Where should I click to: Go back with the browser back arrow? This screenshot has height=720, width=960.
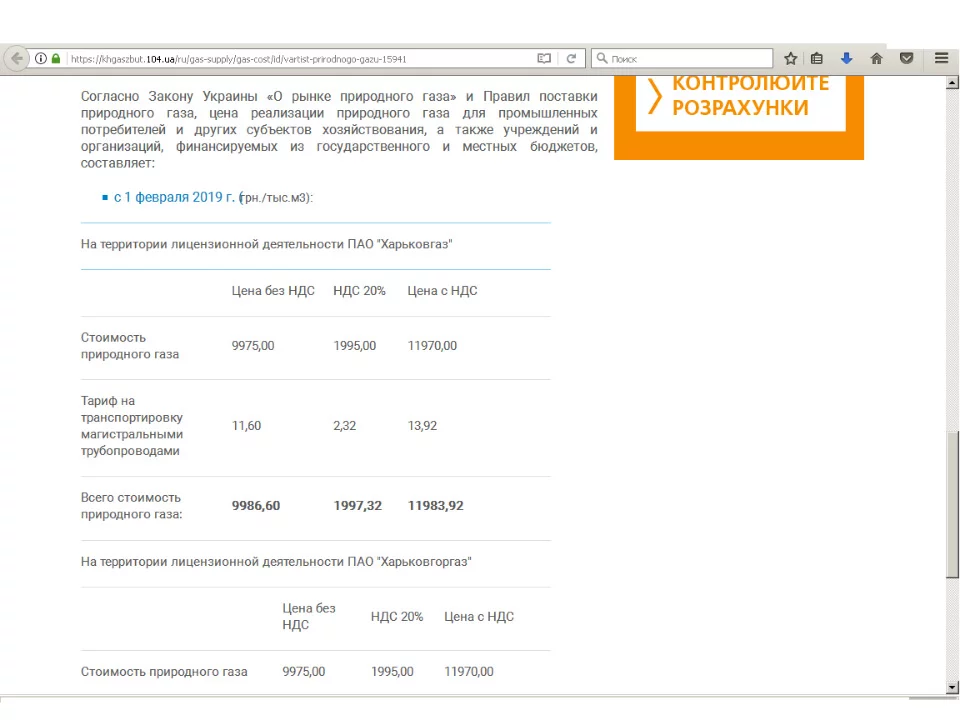[17, 59]
